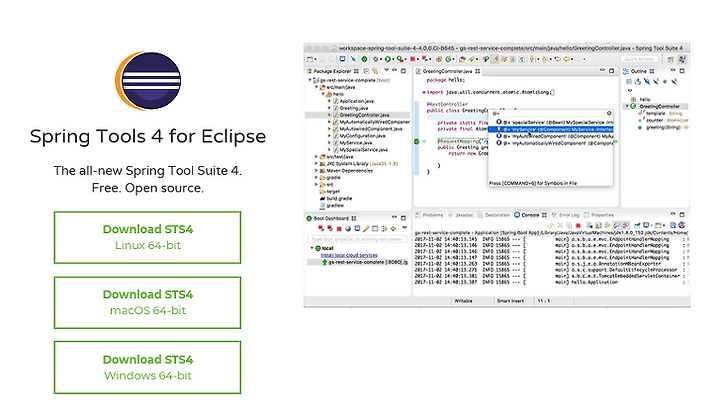Expand the gradle folder

coord(316,178)
